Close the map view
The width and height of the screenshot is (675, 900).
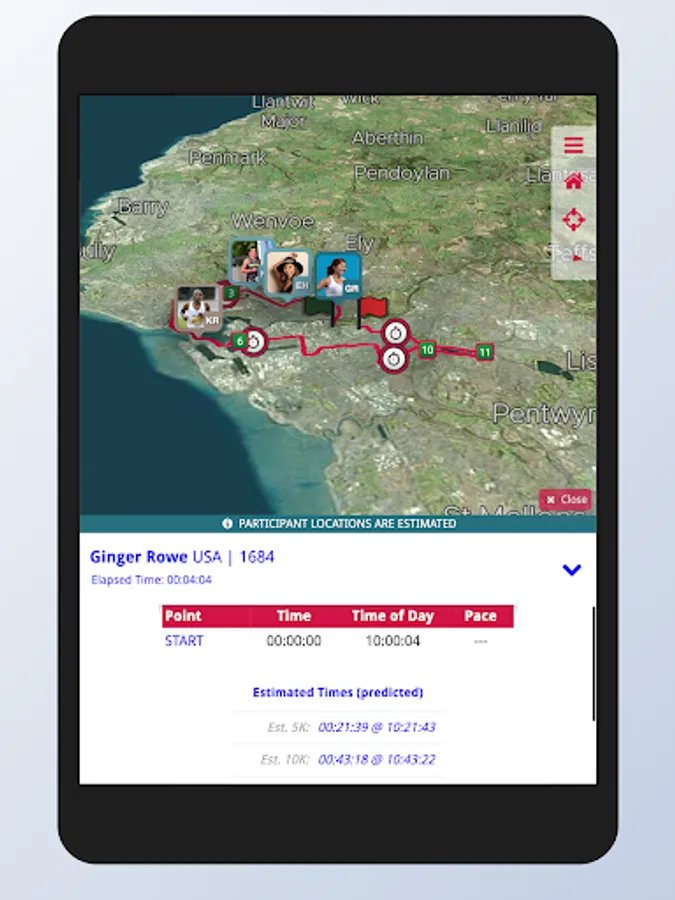pos(565,499)
